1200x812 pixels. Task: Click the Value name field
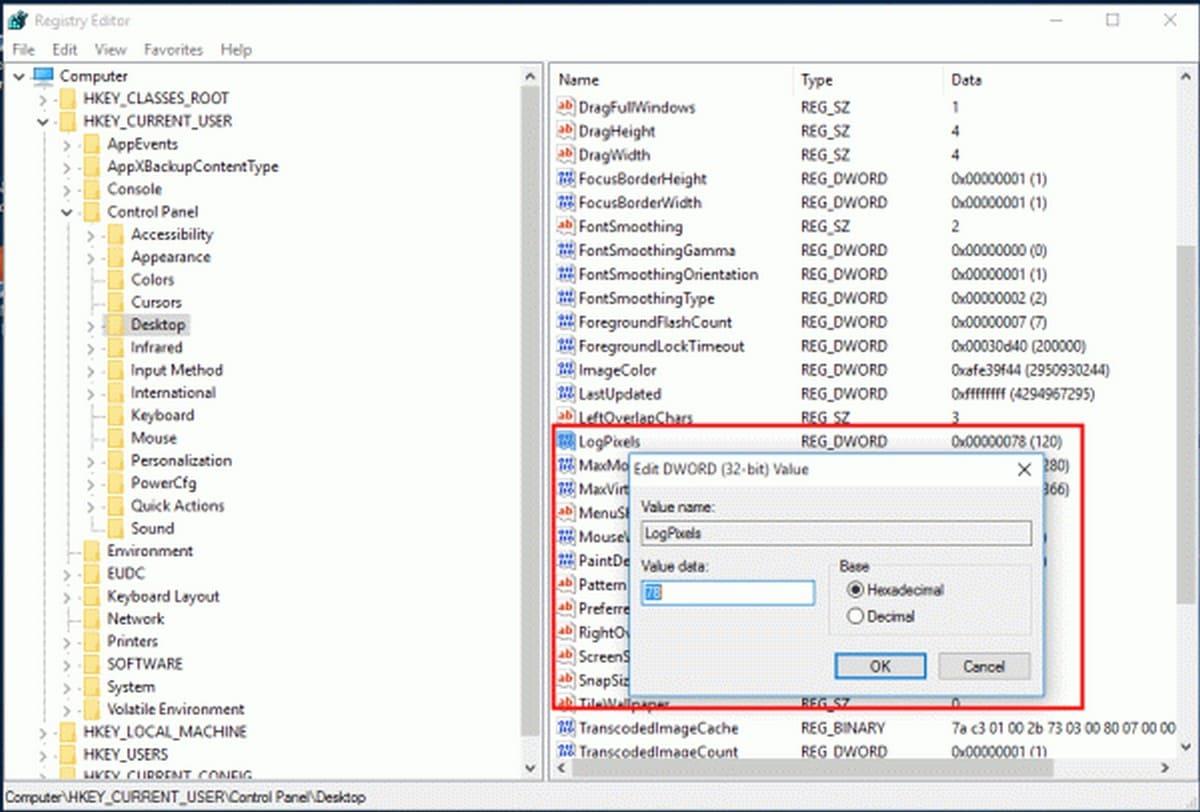coord(836,533)
